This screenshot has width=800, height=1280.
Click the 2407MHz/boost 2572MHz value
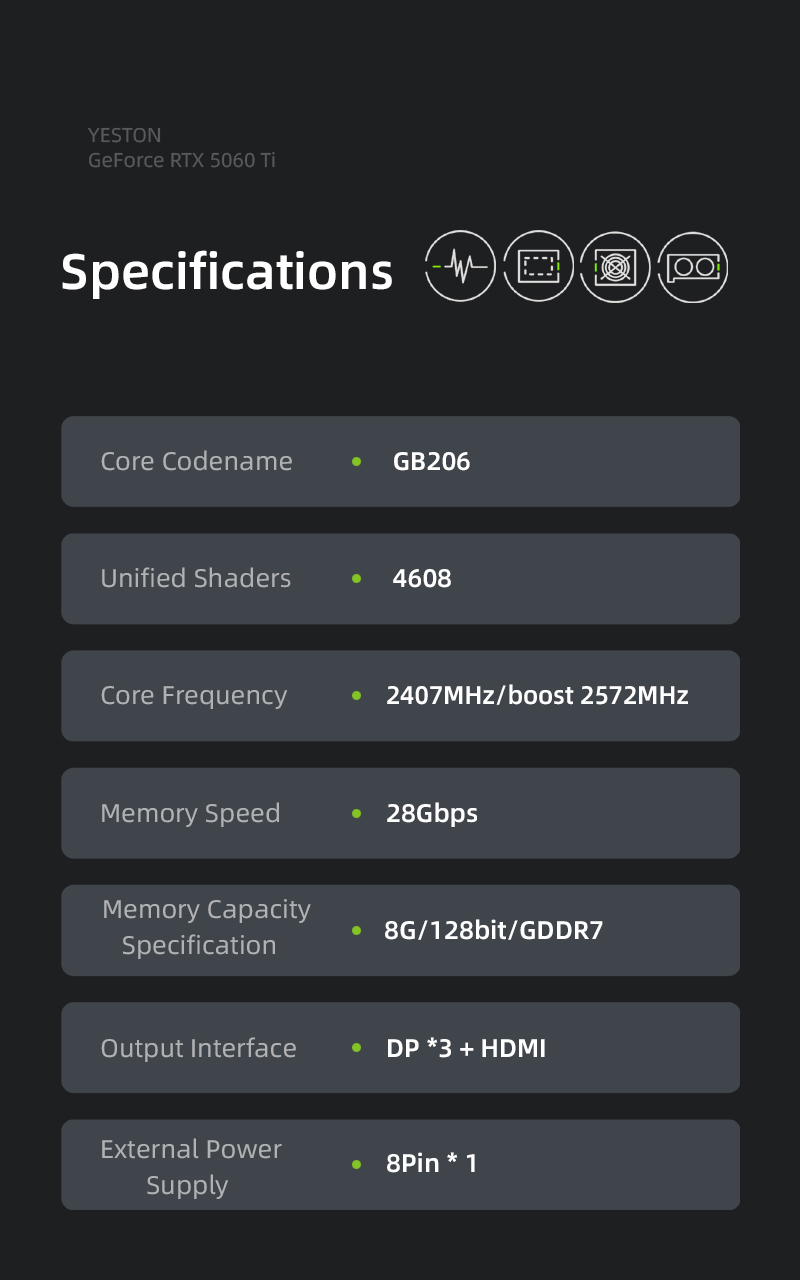(x=537, y=696)
